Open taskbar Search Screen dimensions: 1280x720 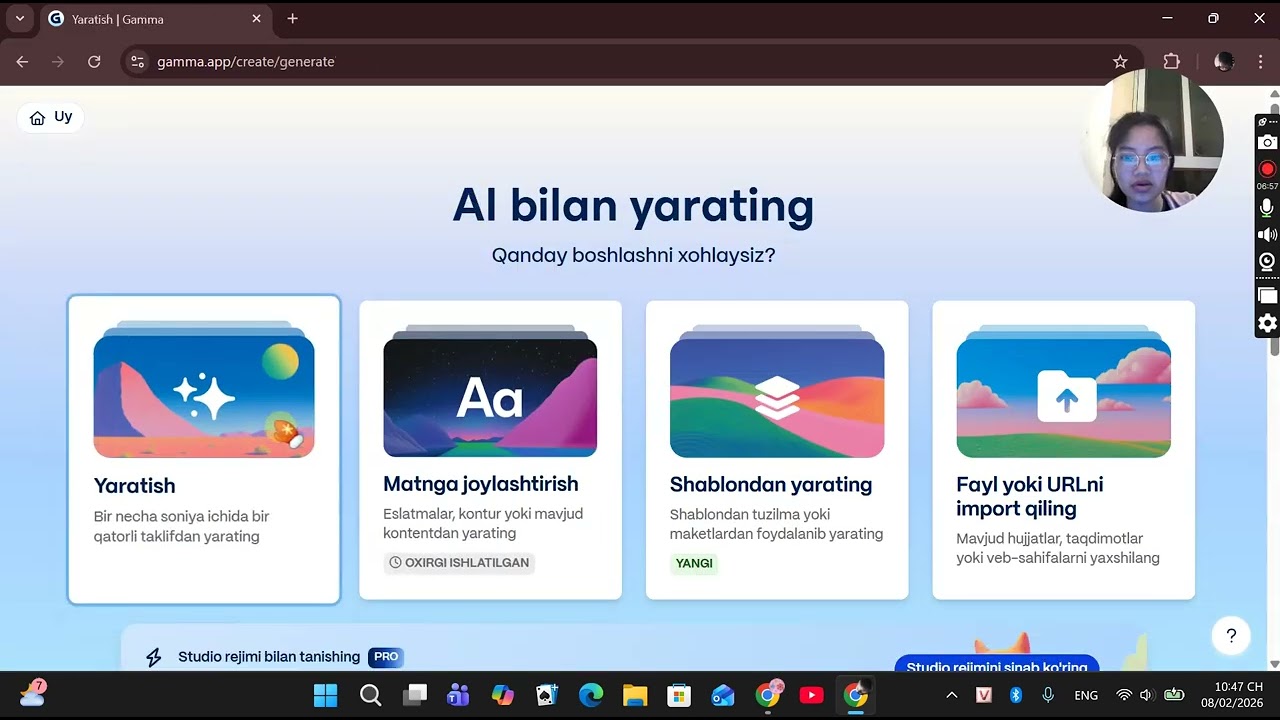click(371, 695)
